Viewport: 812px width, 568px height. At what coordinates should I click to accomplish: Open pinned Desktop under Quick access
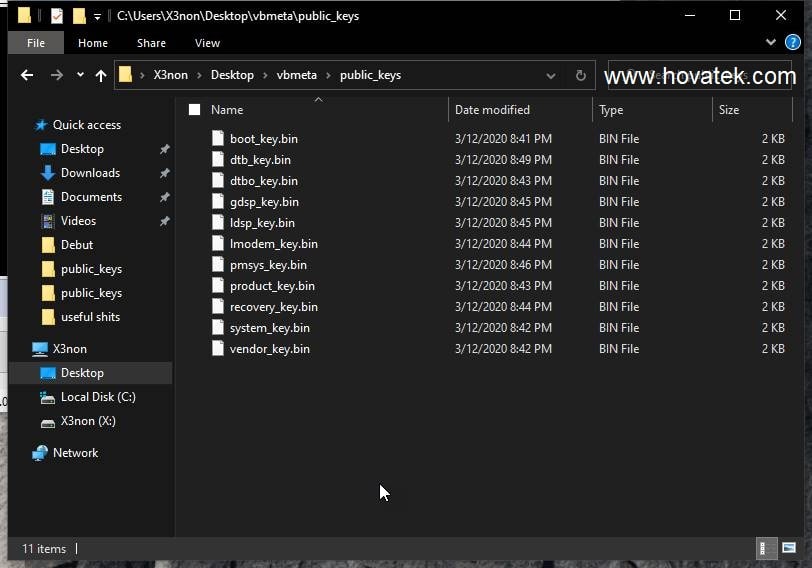coord(82,149)
